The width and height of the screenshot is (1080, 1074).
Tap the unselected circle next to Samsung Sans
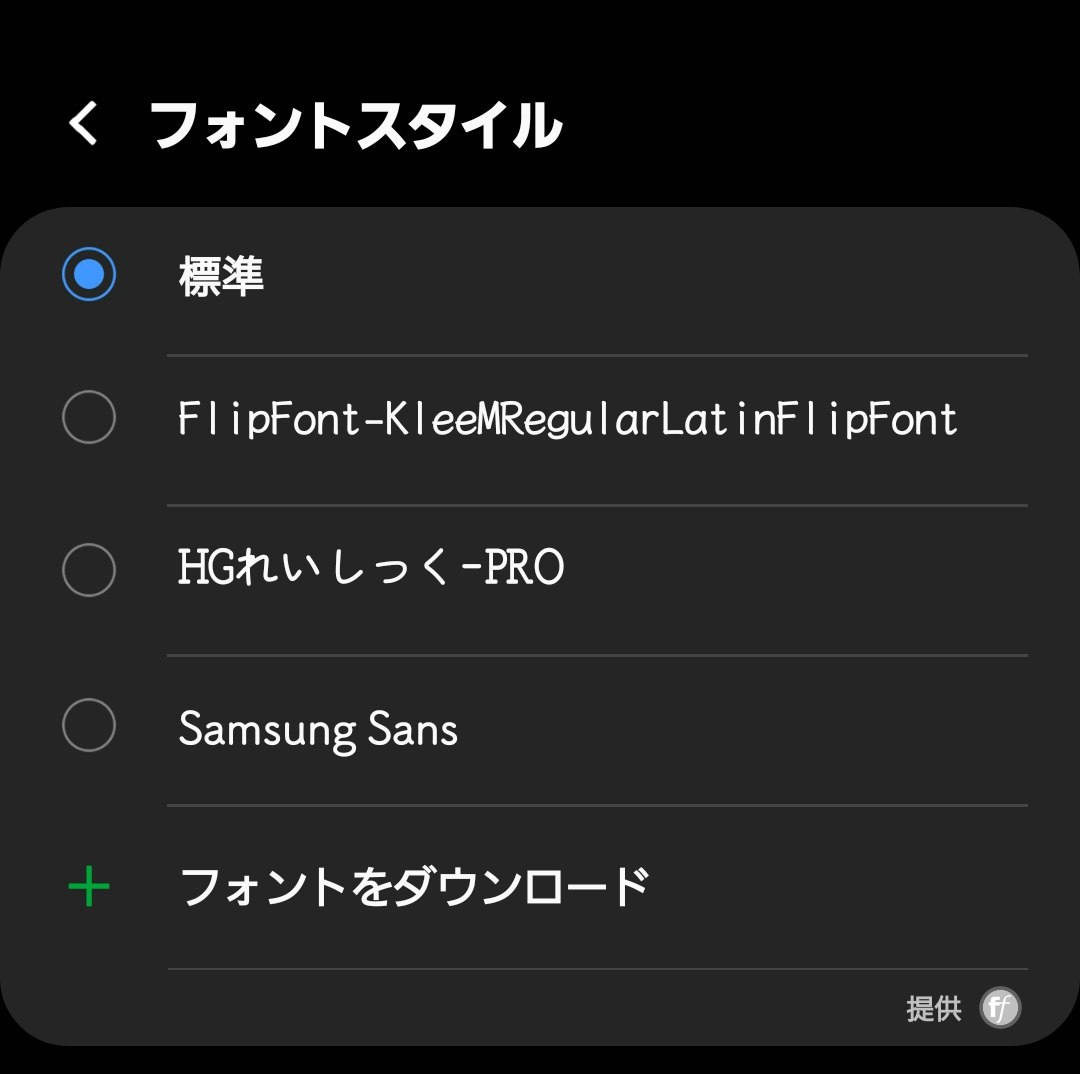click(x=89, y=726)
